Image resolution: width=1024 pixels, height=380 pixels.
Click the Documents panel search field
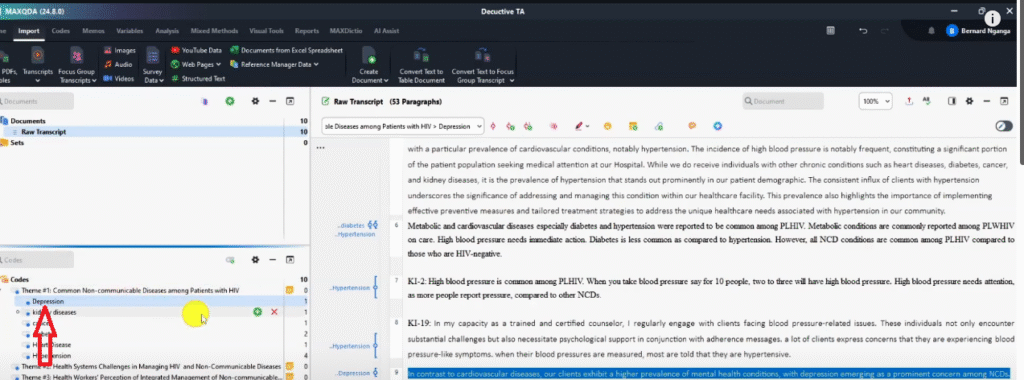pyautogui.click(x=37, y=101)
